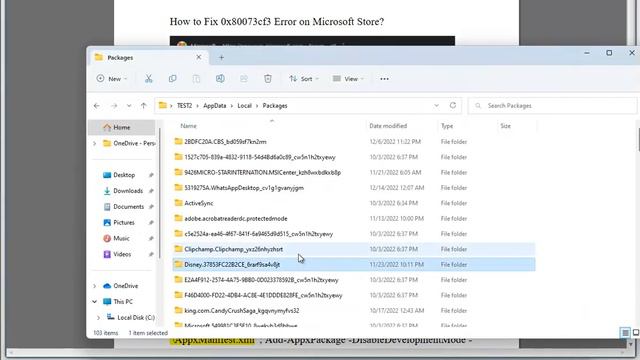This screenshot has height=360, width=640.
Task: Open Downloads in Quick access
Action: [x=128, y=191]
